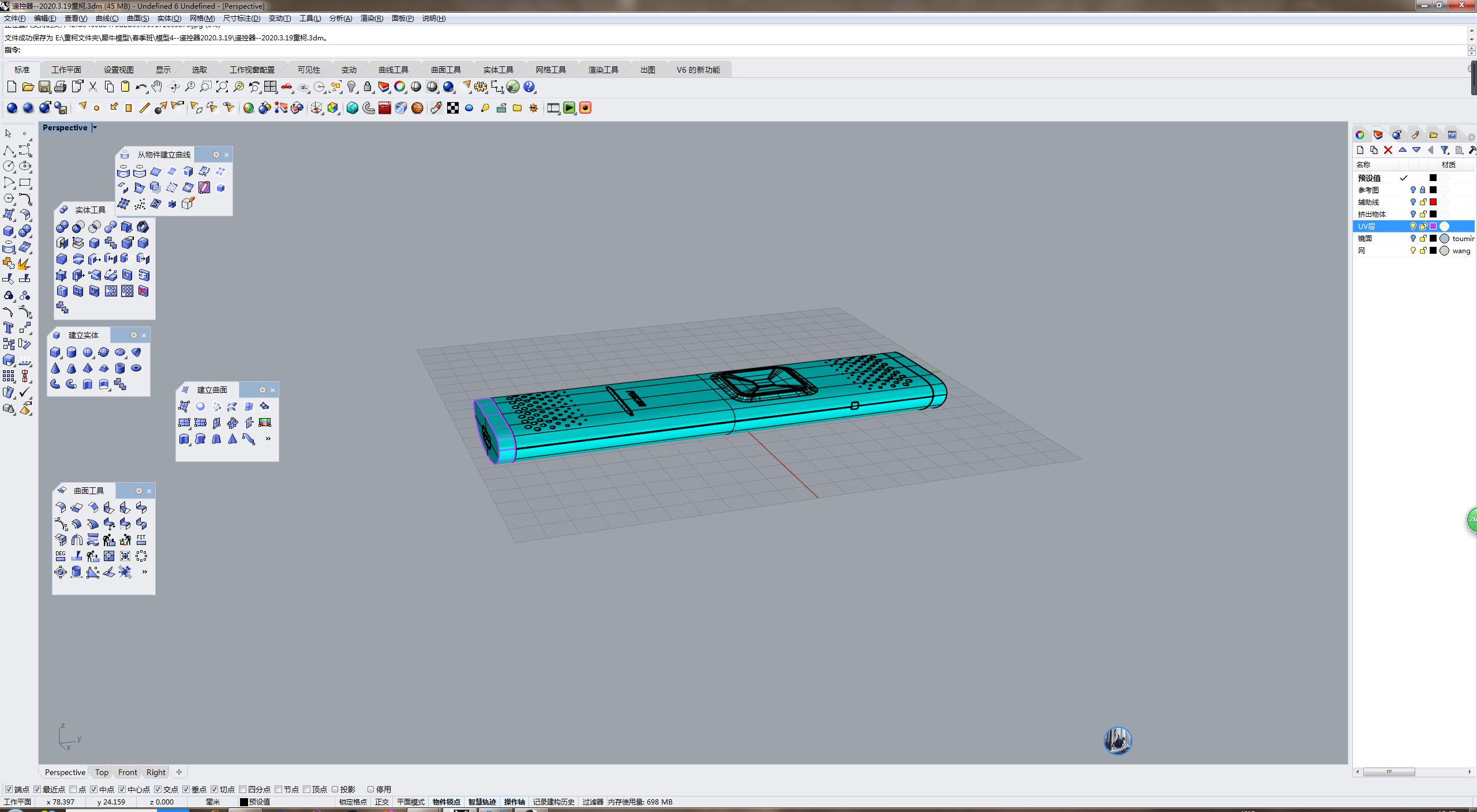The height and width of the screenshot is (812, 1477).
Task: Click the red X delete layer icon
Action: pyautogui.click(x=1388, y=150)
